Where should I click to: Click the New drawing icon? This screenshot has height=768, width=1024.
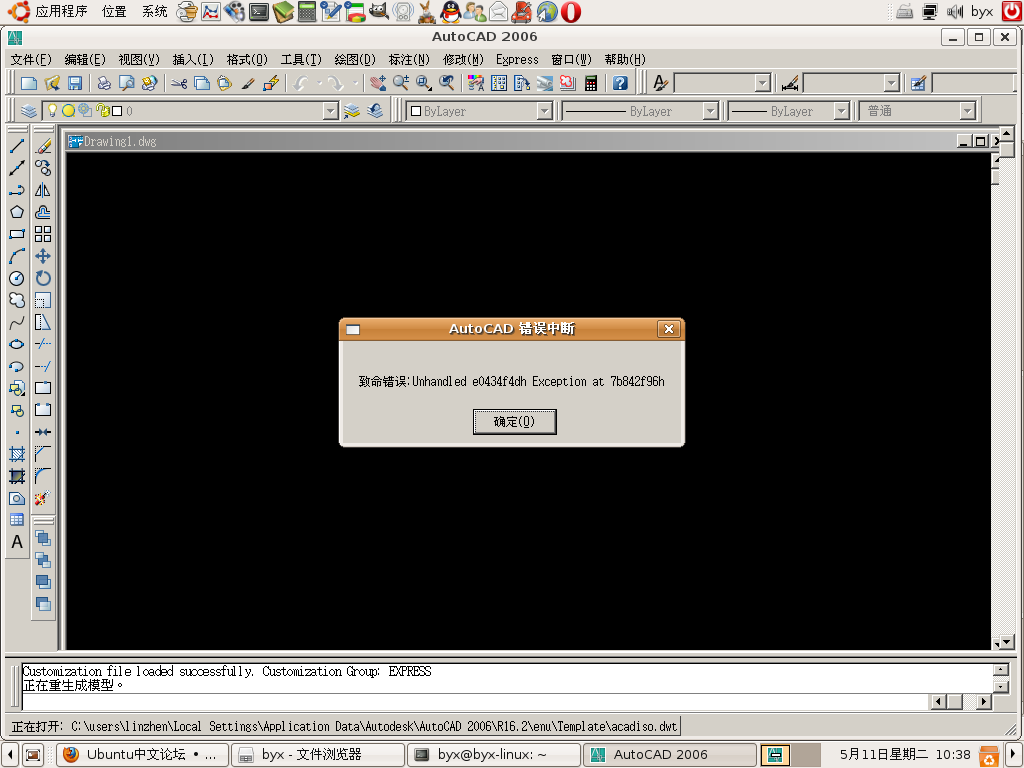pos(29,83)
